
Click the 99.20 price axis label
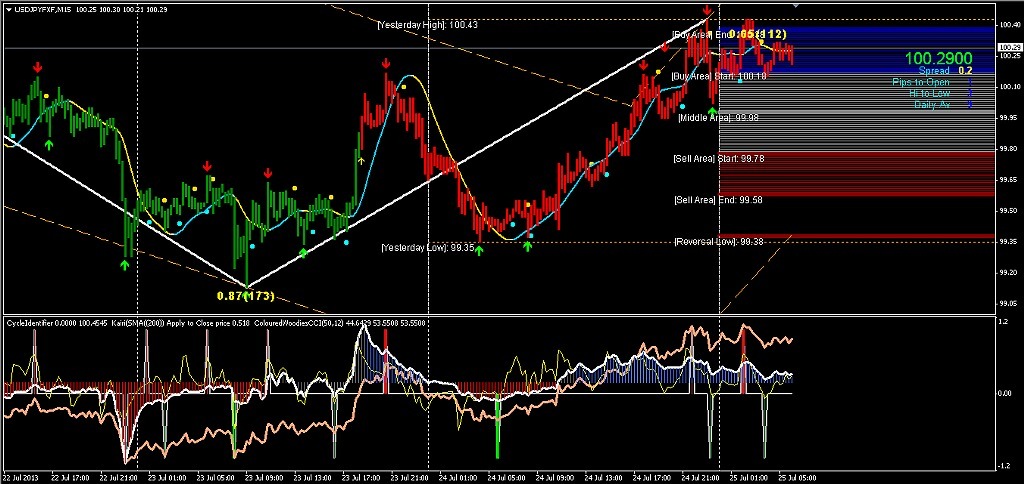click(1008, 272)
